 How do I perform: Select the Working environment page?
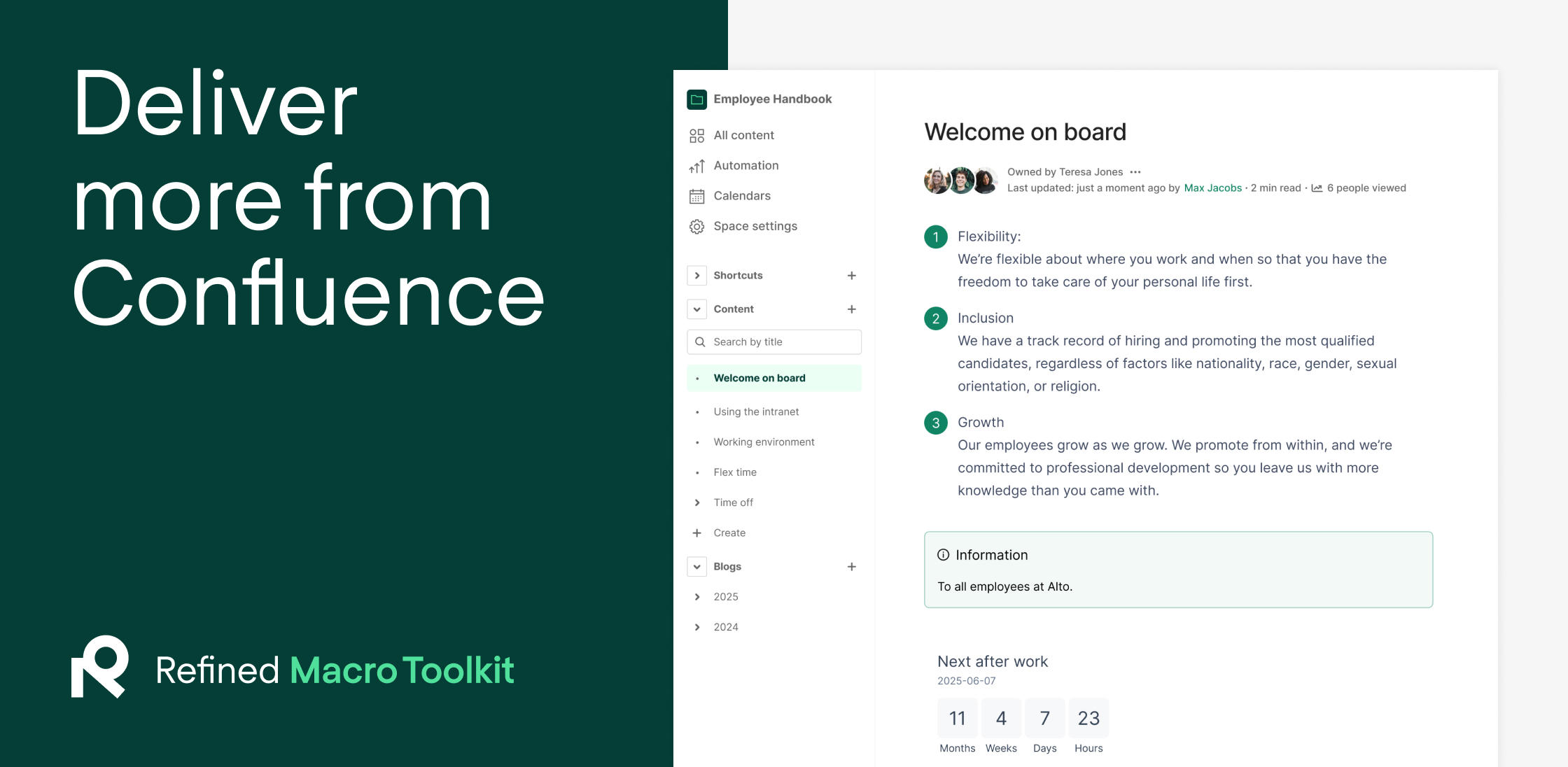[763, 442]
